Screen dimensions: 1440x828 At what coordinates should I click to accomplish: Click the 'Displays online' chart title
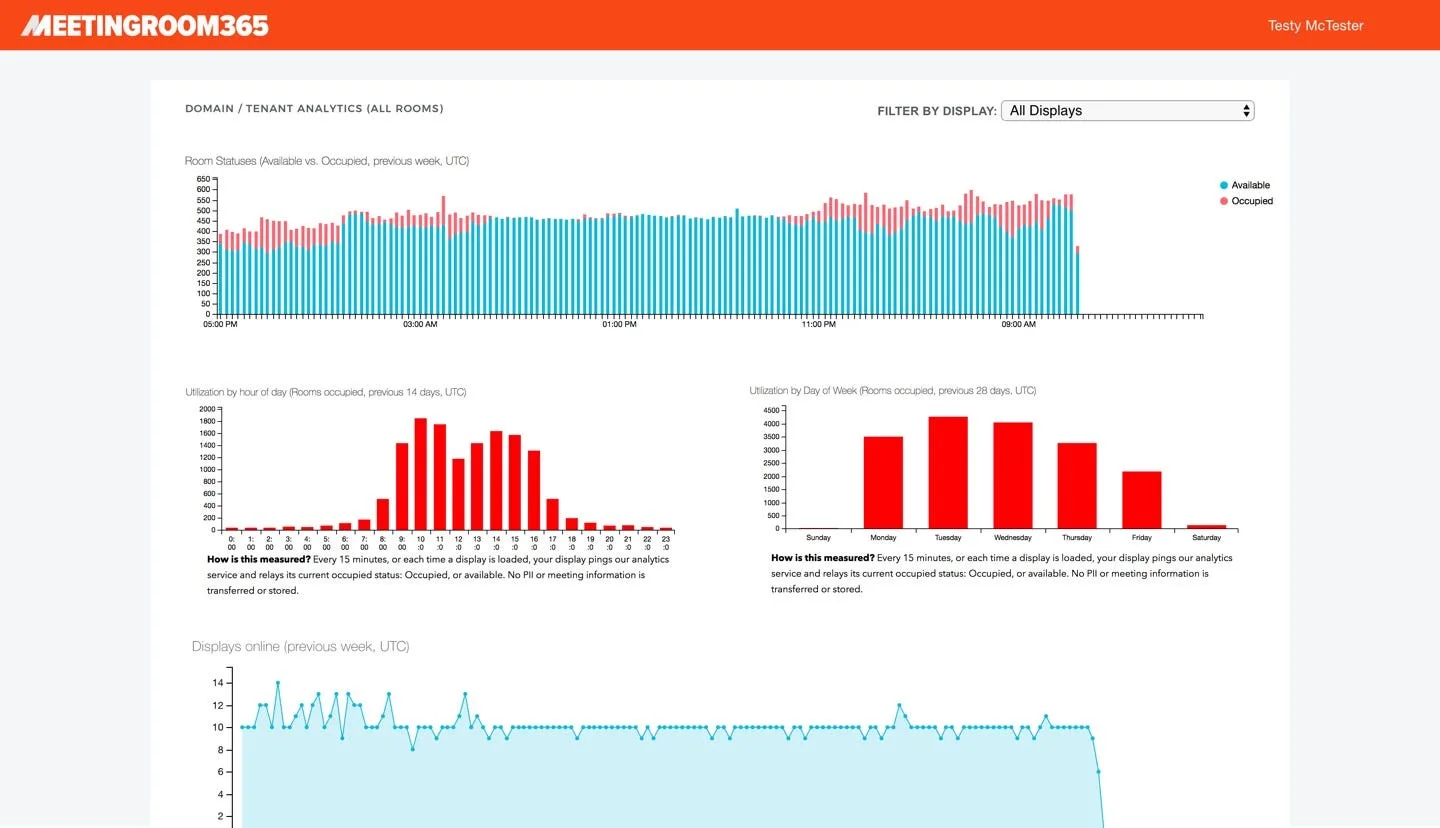[301, 647]
